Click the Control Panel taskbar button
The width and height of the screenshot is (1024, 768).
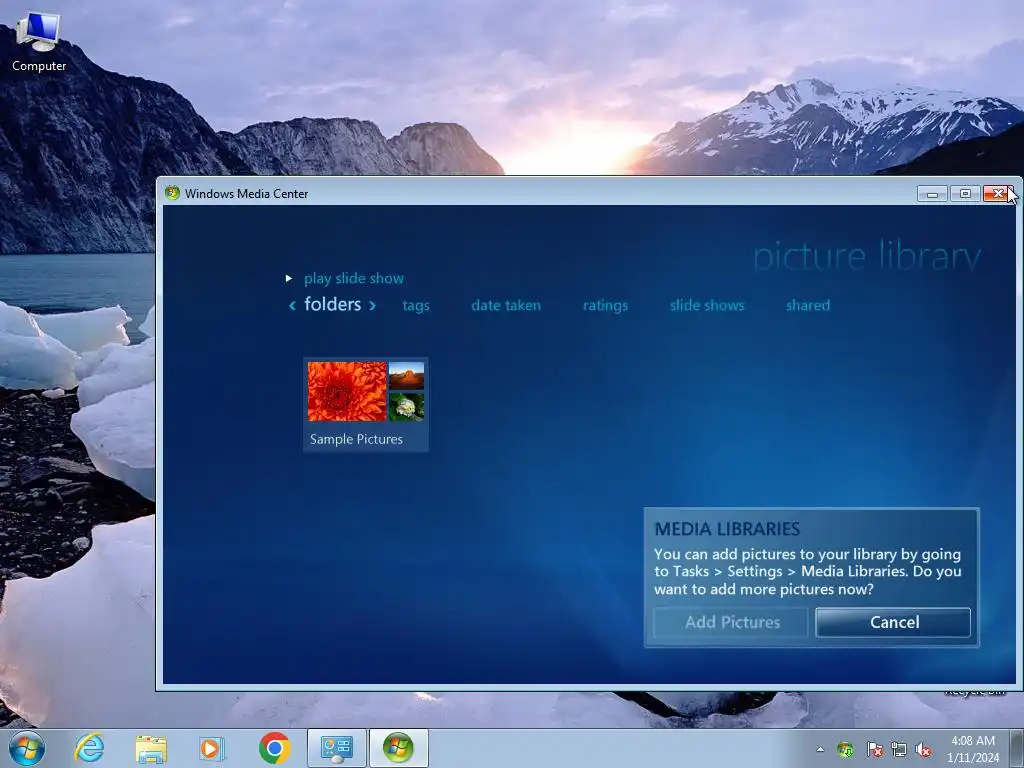tap(336, 748)
